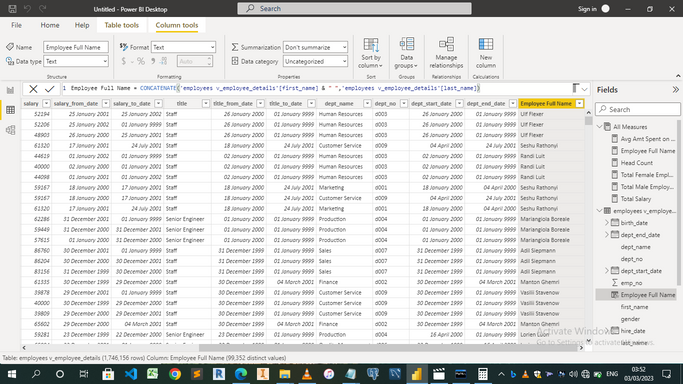
Task: Switch to the Table tools tab
Action: [x=122, y=25]
